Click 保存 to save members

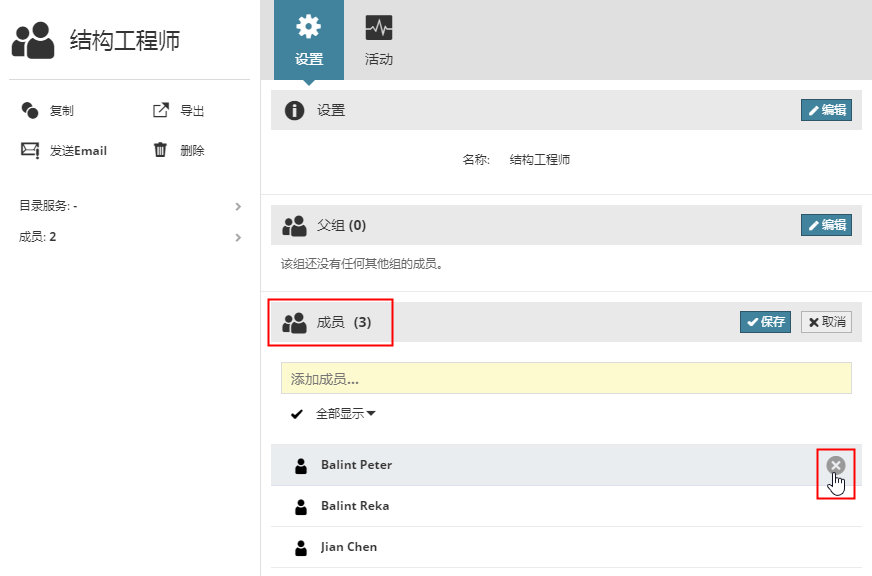click(765, 322)
